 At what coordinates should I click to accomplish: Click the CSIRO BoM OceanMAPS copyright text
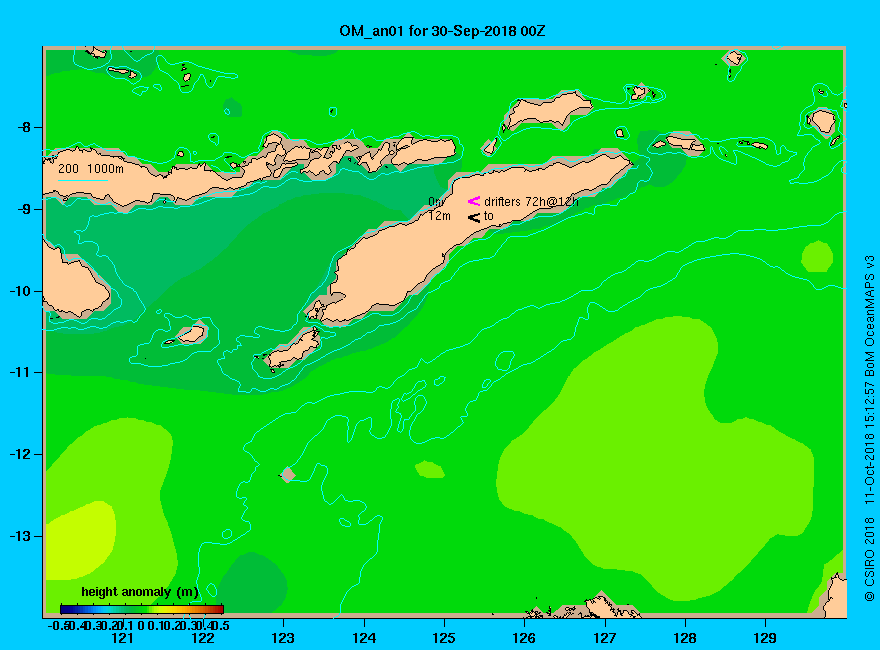click(869, 428)
